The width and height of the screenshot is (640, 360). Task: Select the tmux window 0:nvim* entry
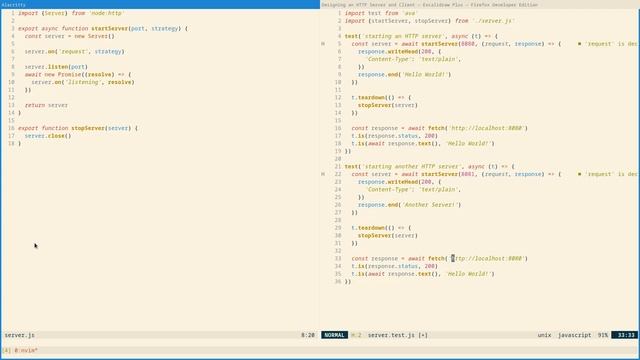click(x=26, y=350)
